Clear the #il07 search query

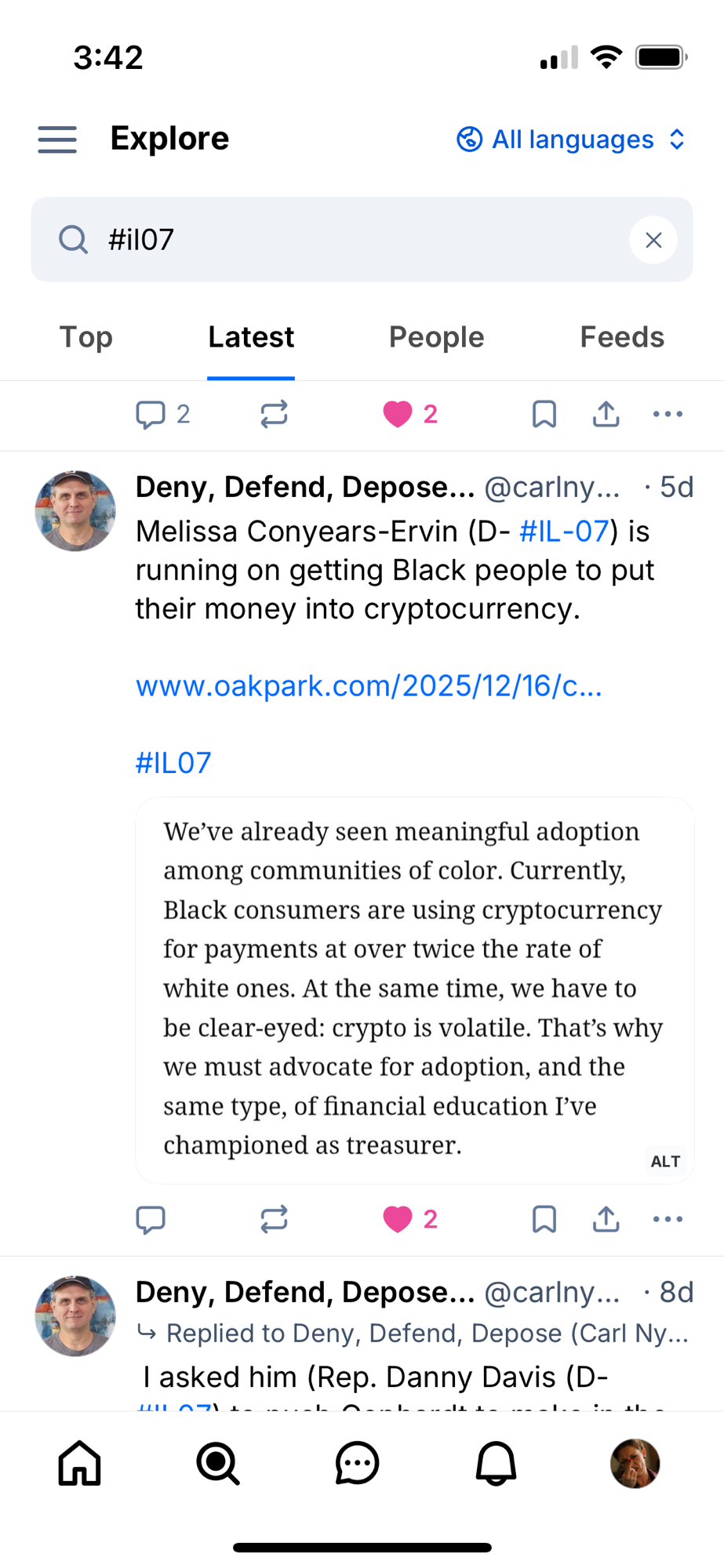(x=653, y=240)
